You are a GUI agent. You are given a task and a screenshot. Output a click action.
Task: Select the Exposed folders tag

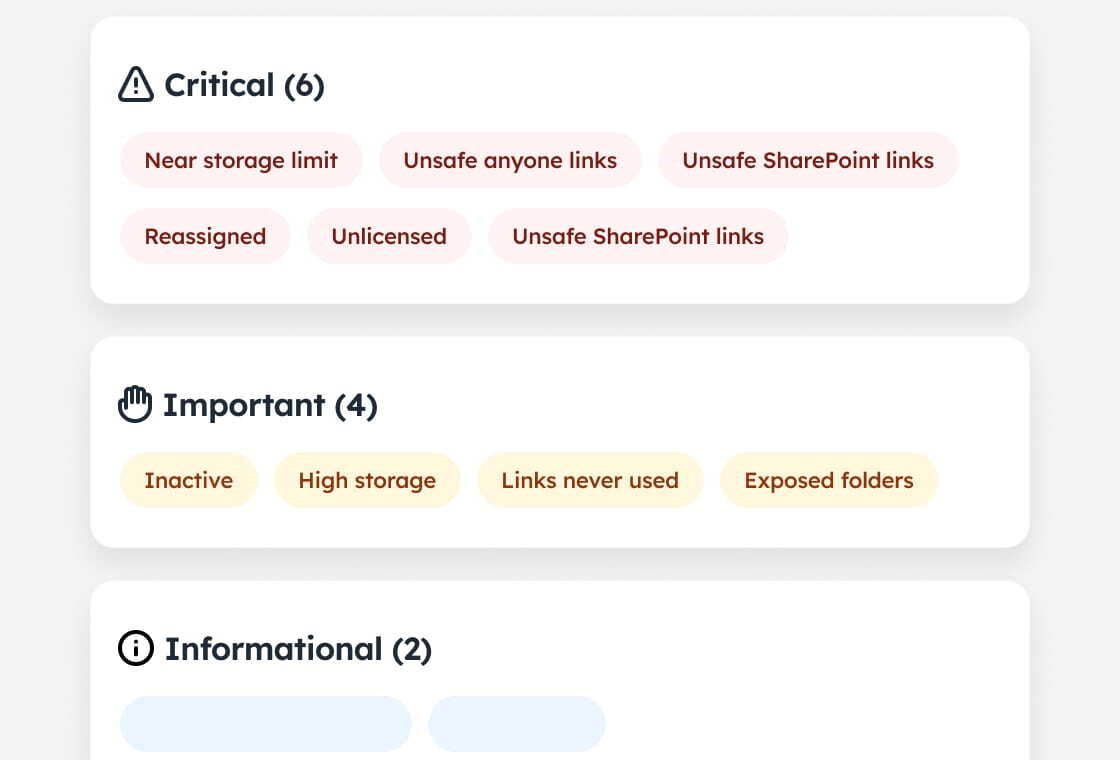[829, 480]
